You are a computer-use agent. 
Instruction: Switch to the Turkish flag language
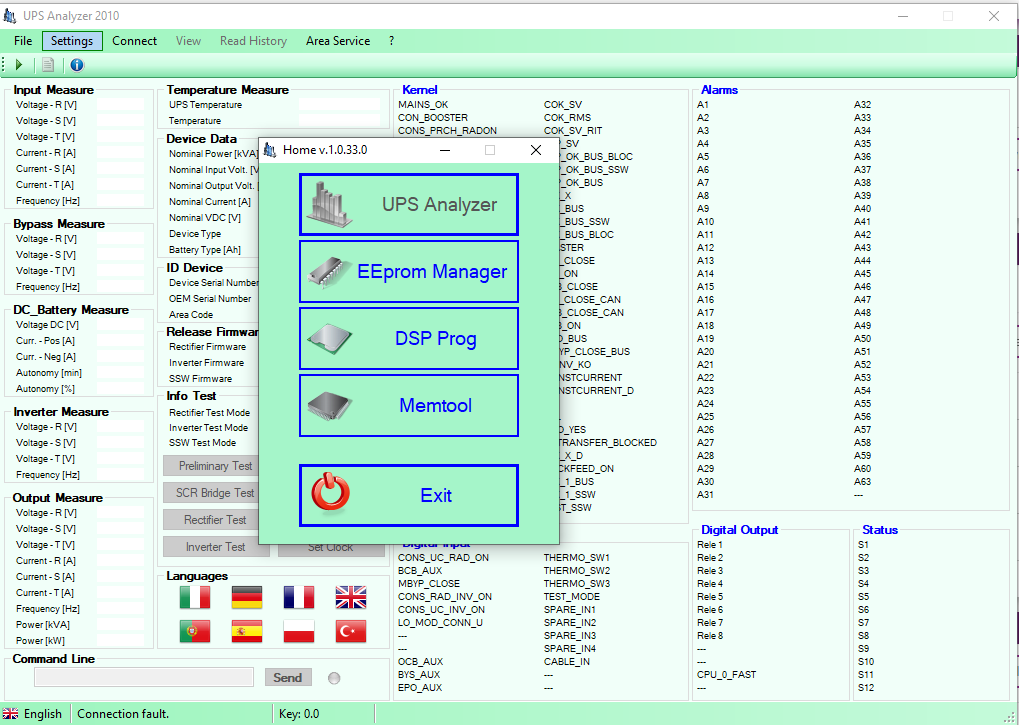350,631
